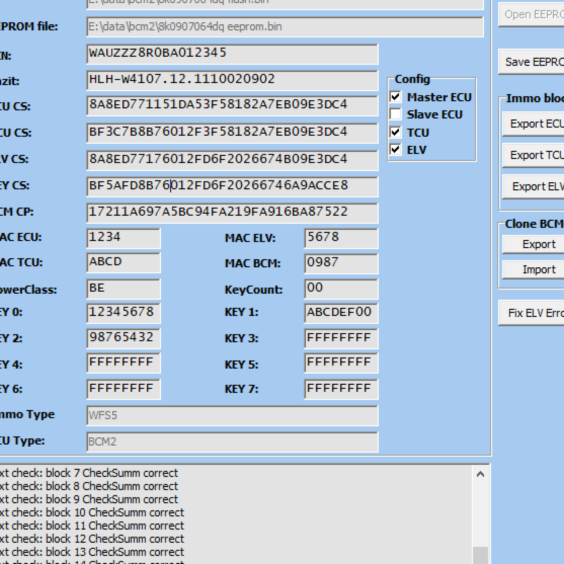Uncheck the ELV config checkbox
Viewport: 564px width, 564px height.
click(x=395, y=149)
